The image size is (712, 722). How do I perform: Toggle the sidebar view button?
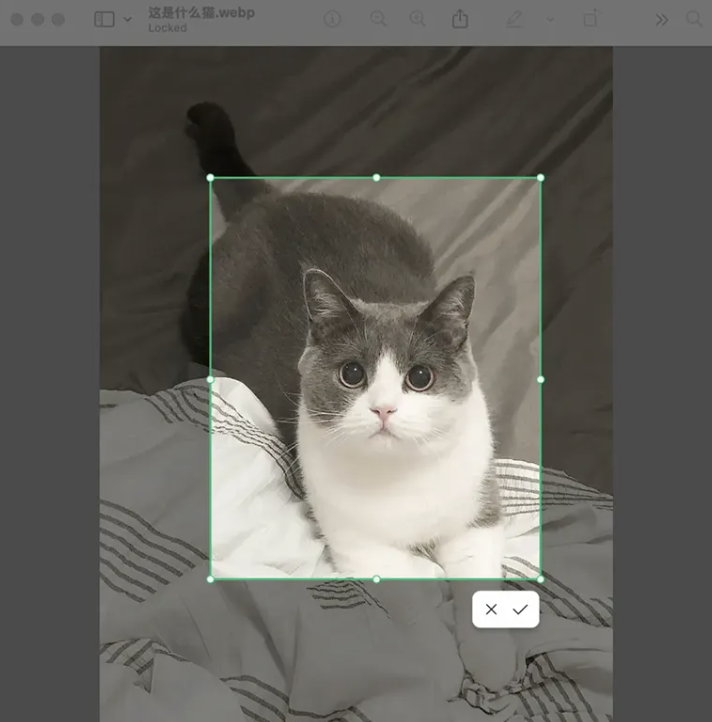(104, 19)
